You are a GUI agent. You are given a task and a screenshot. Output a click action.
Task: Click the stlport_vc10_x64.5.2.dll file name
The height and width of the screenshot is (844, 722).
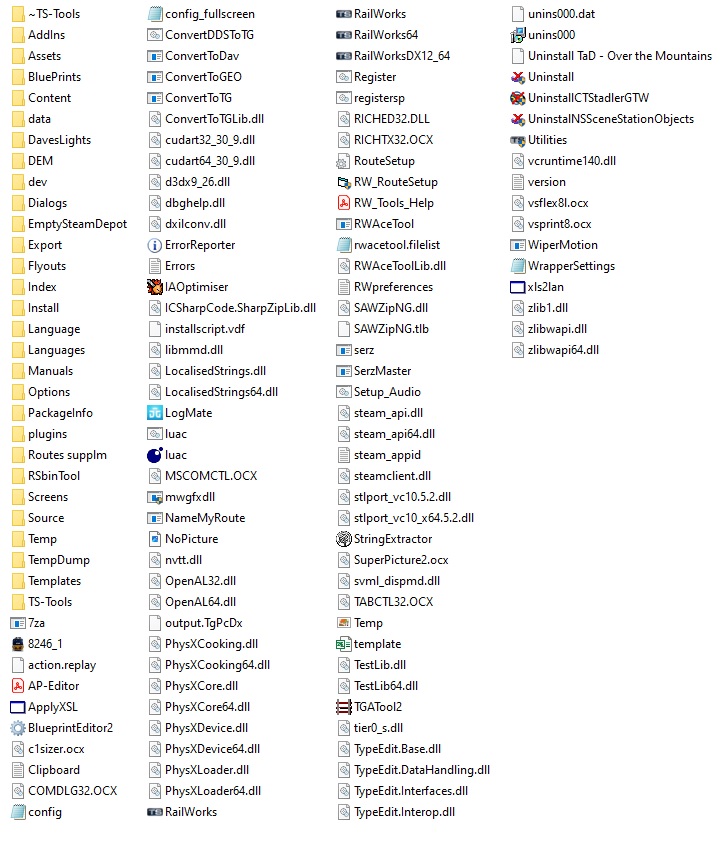(414, 518)
